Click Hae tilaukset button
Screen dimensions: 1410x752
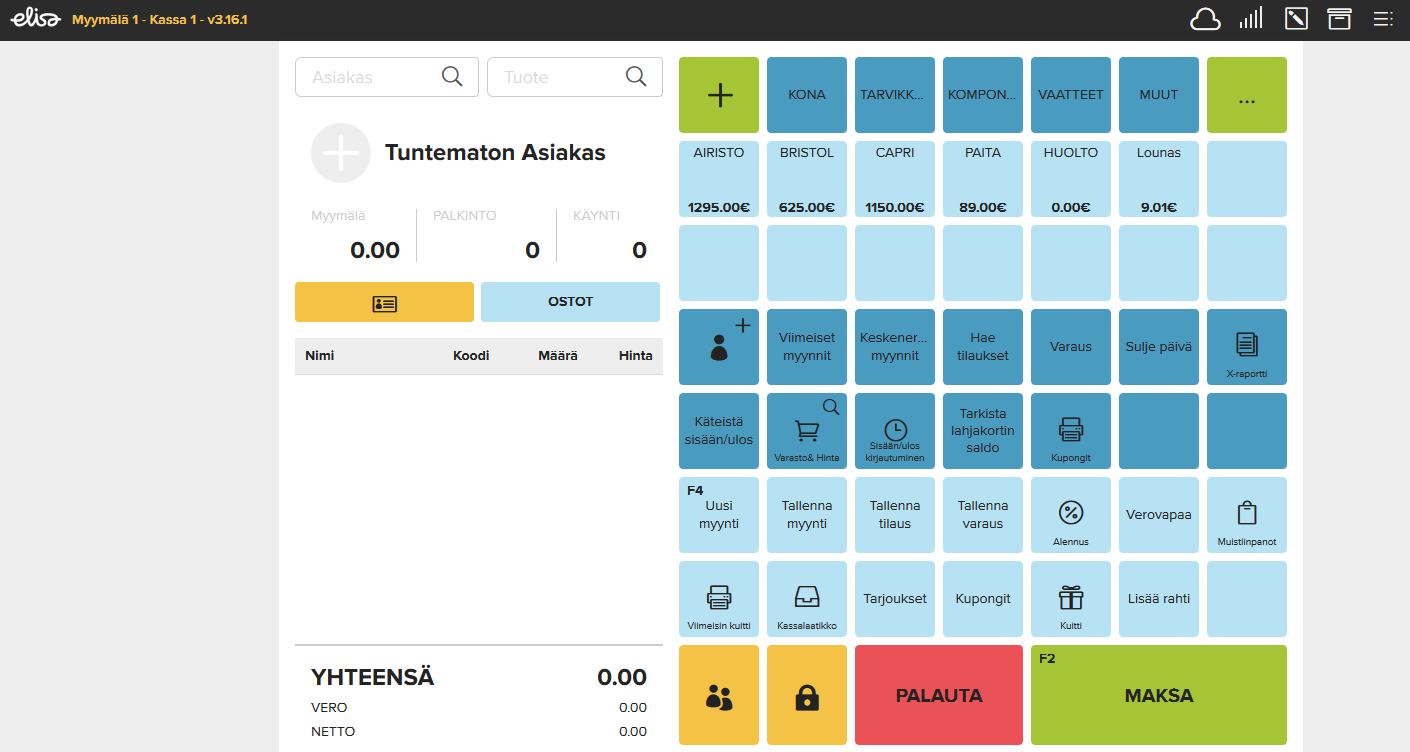983,347
